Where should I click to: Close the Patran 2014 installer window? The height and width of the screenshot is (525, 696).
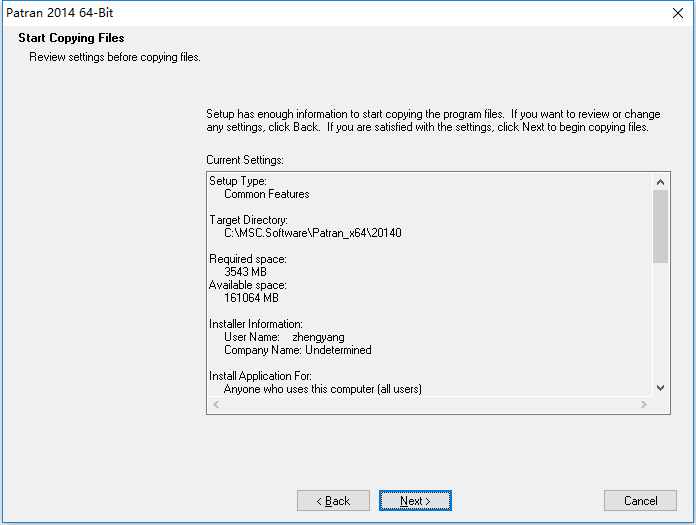[677, 13]
